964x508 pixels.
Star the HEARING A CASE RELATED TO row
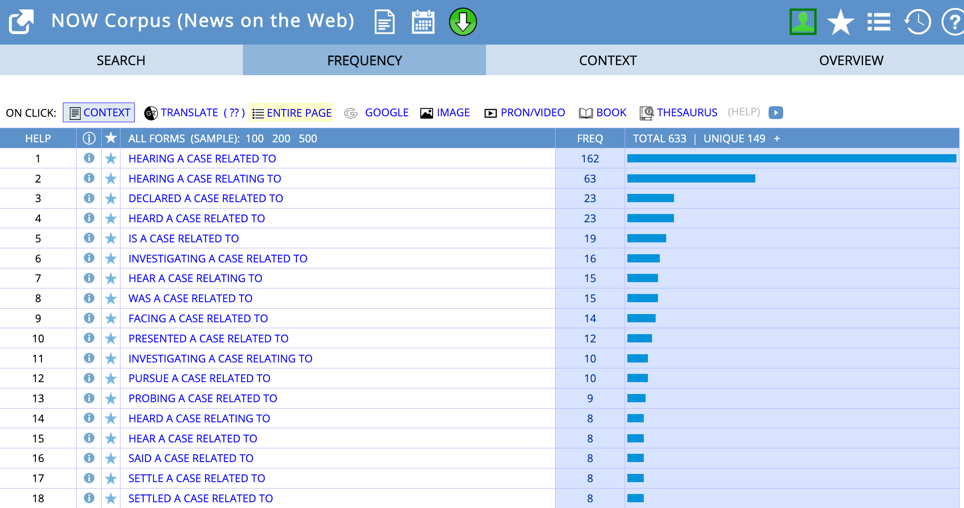pos(111,159)
